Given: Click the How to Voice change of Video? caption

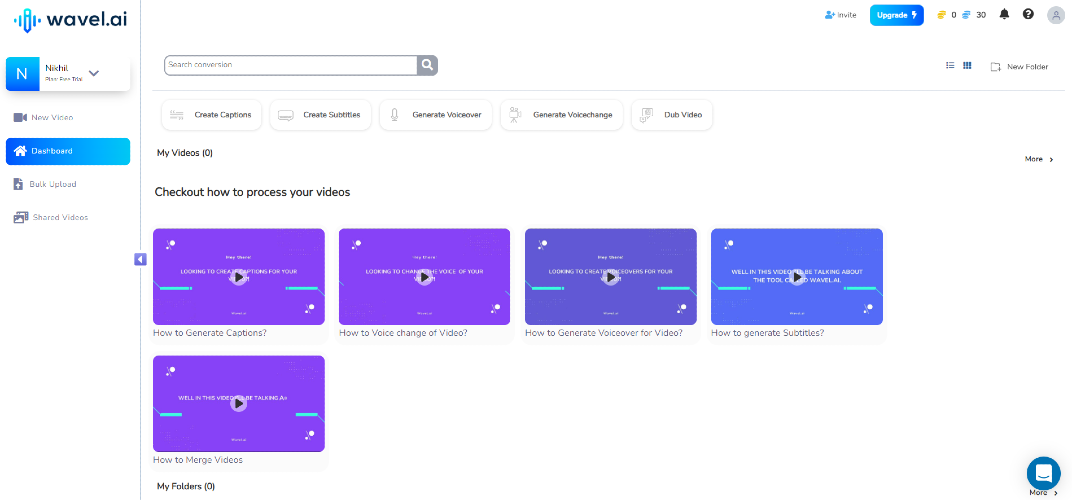Looking at the screenshot, I should [x=403, y=333].
